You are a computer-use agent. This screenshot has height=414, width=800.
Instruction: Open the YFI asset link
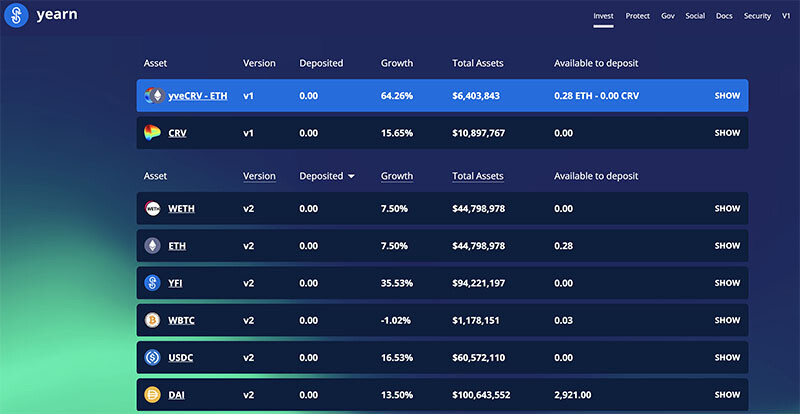tap(175, 283)
